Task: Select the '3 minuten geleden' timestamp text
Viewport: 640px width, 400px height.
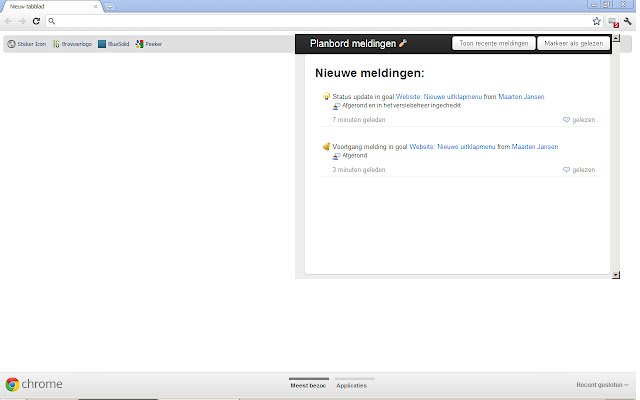Action: 359,169
